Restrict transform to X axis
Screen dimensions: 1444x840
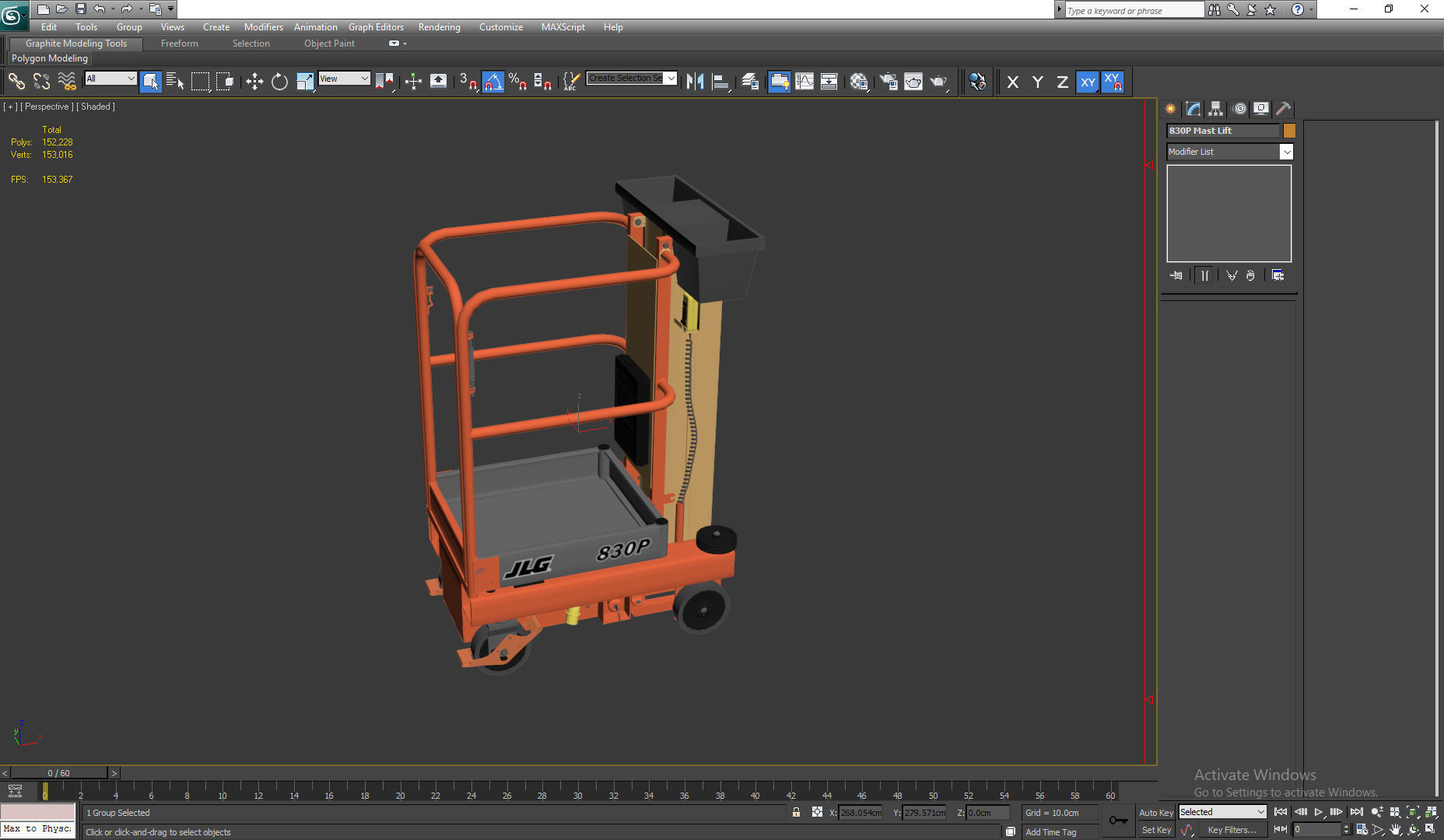tap(1012, 82)
